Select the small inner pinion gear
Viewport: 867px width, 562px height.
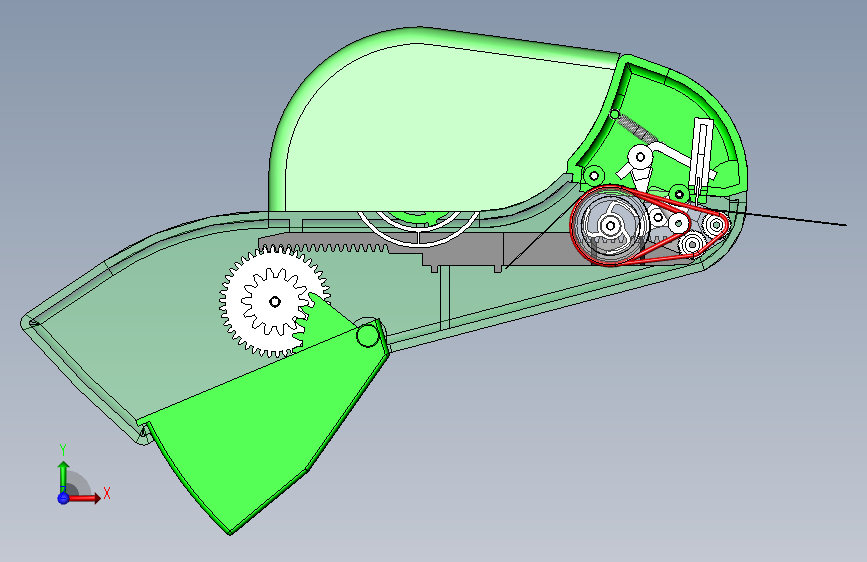tap(275, 301)
